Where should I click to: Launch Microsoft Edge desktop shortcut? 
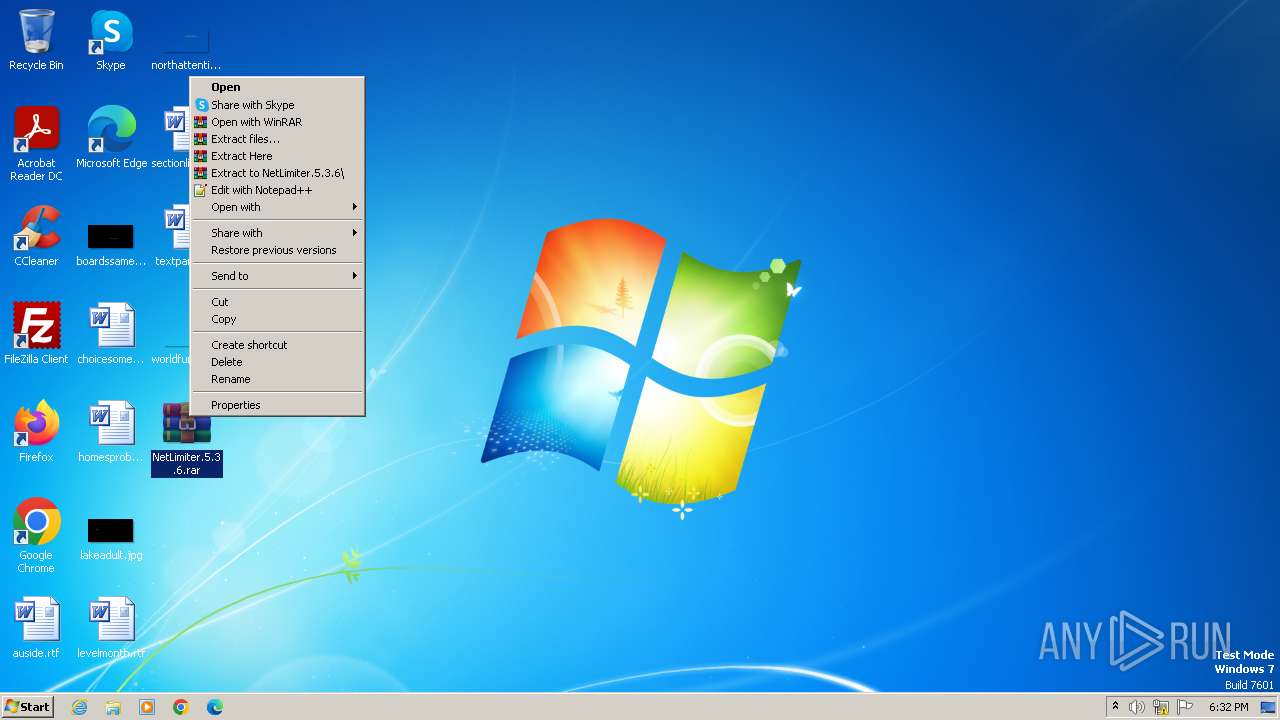(111, 137)
